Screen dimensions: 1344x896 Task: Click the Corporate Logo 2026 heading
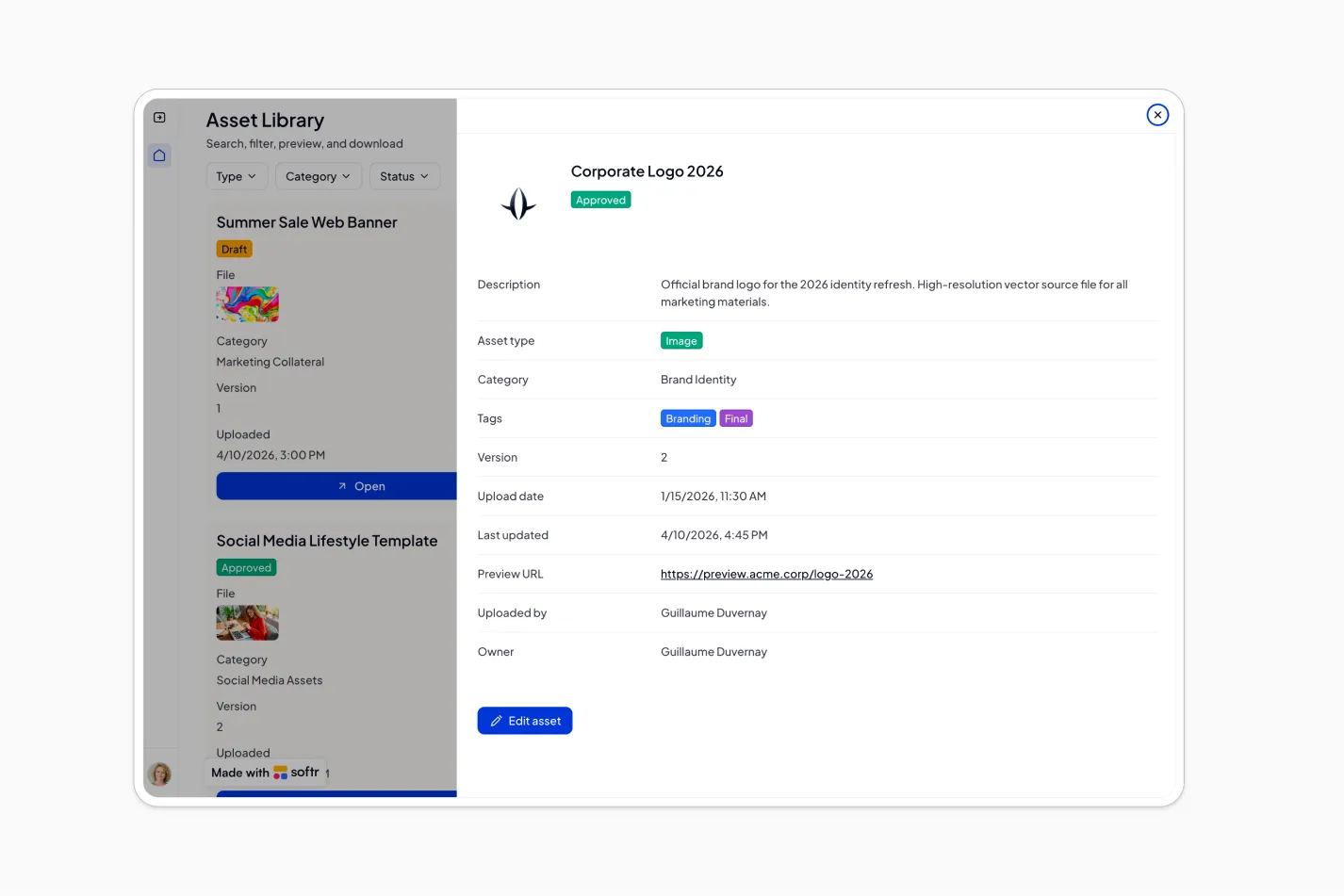(x=647, y=171)
